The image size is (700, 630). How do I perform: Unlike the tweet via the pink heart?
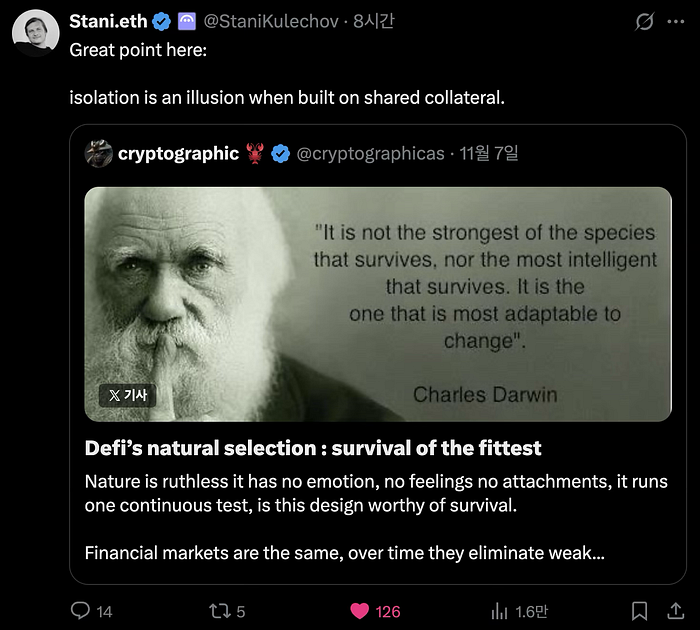point(359,610)
